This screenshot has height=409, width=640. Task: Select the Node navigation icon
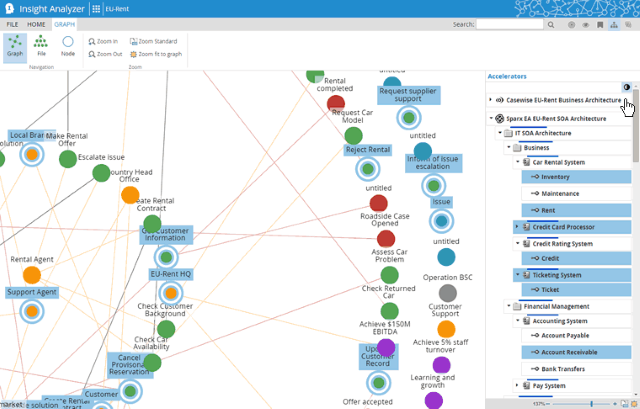[x=68, y=46]
